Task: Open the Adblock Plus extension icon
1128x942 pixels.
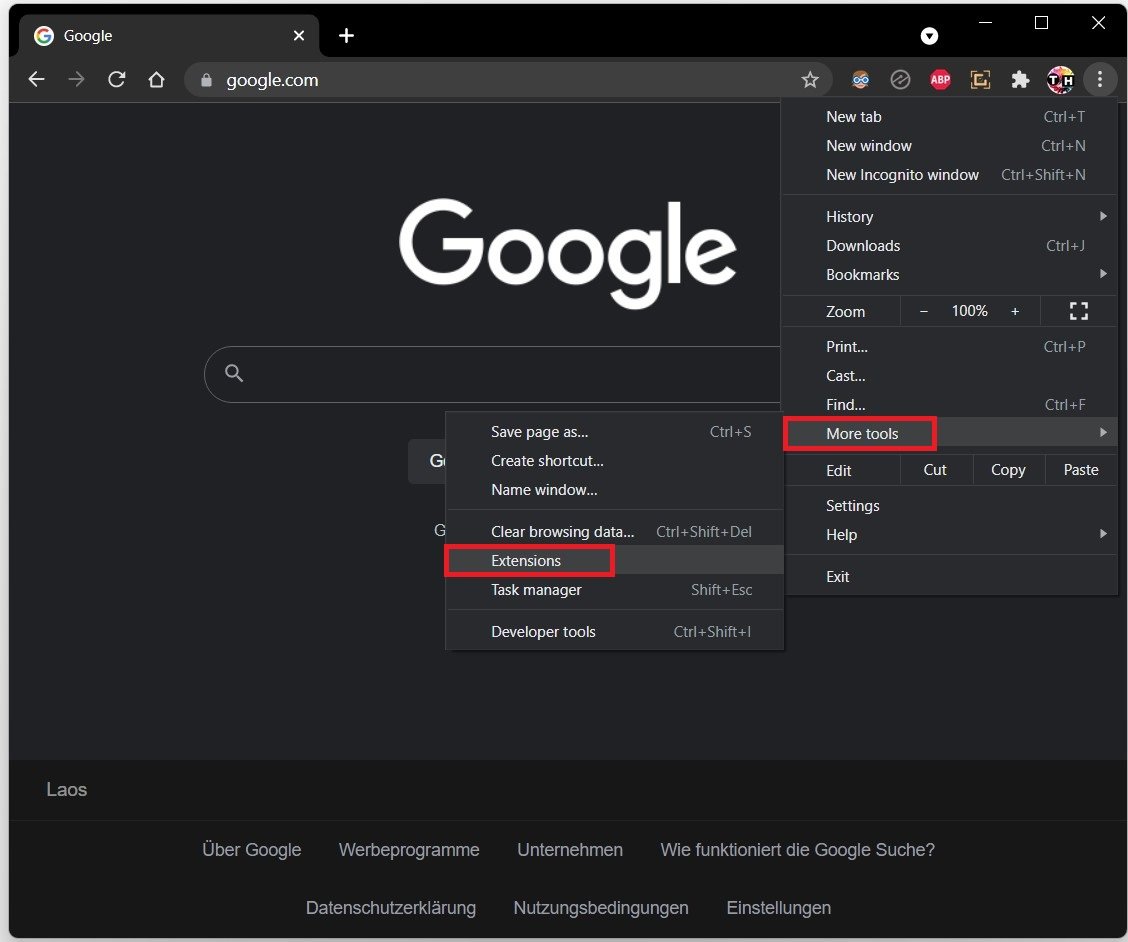Action: pos(940,80)
